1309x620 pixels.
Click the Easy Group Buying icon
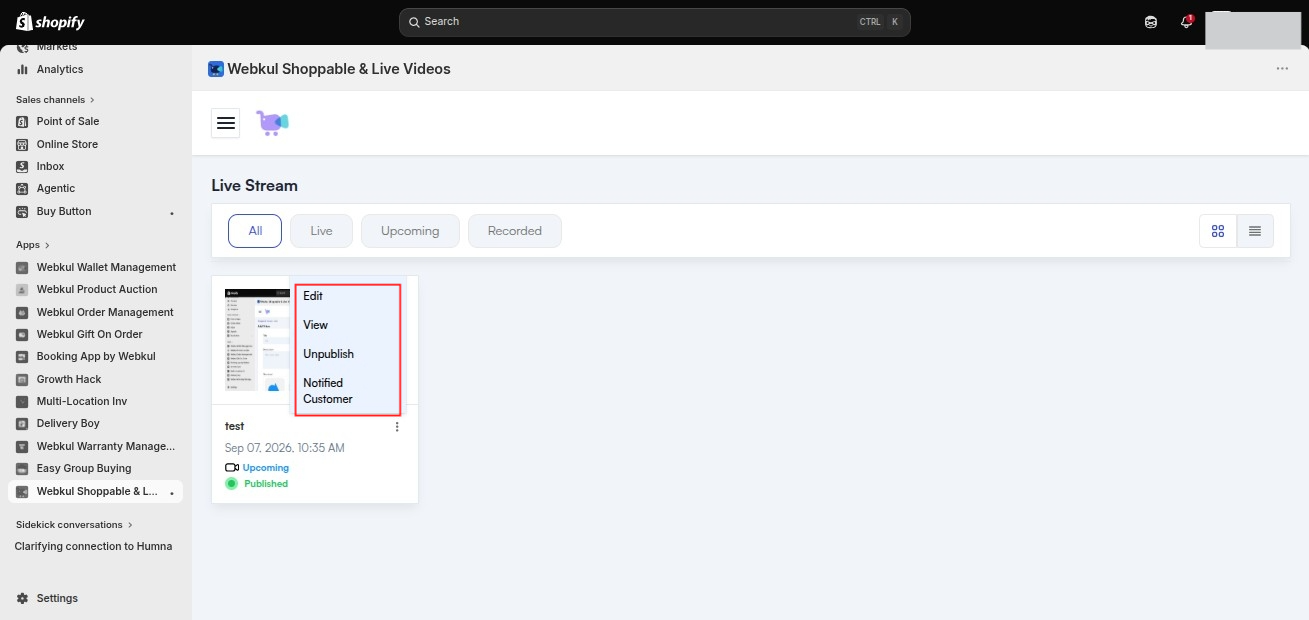(x=22, y=468)
